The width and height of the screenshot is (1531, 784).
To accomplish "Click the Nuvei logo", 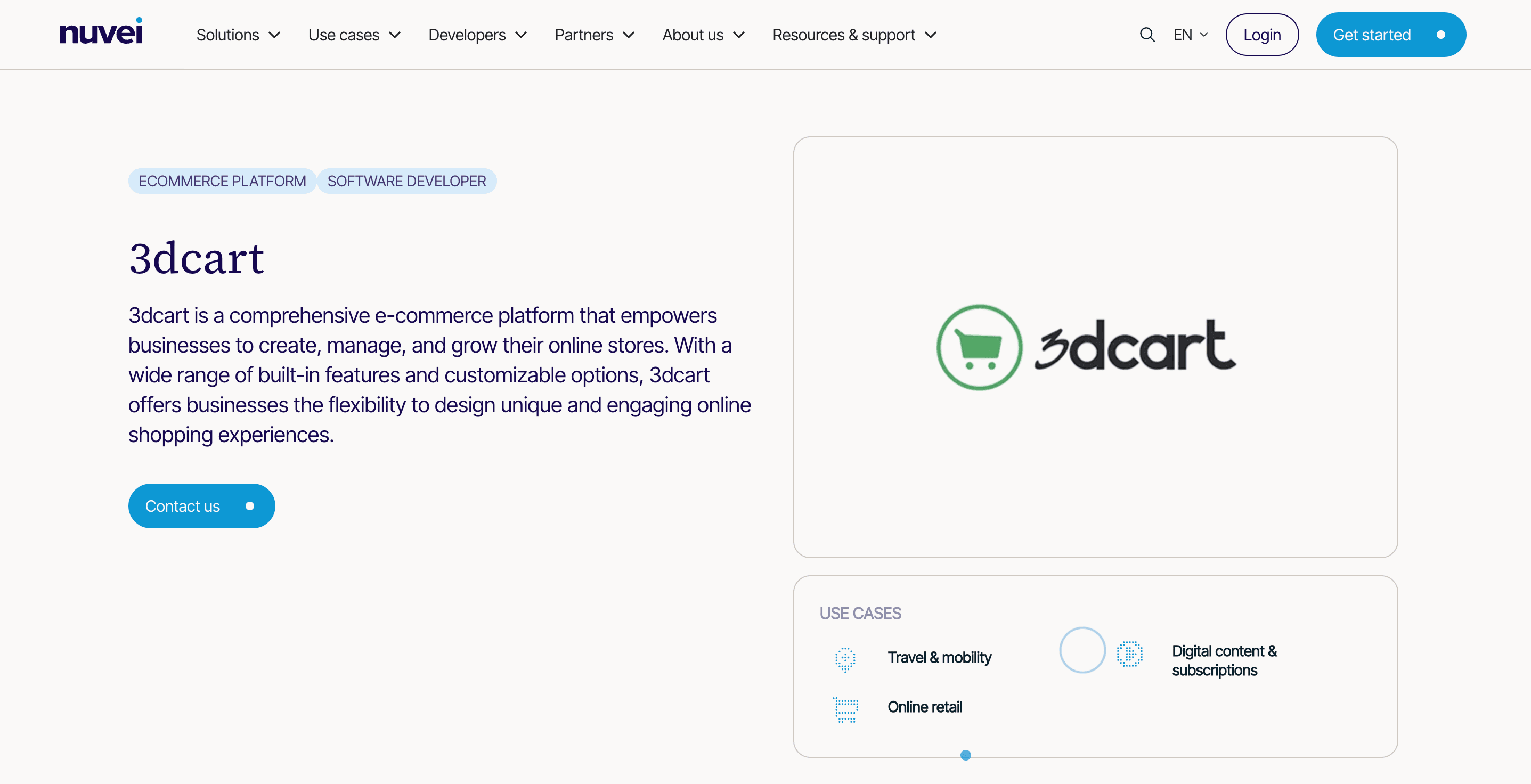I will [101, 31].
